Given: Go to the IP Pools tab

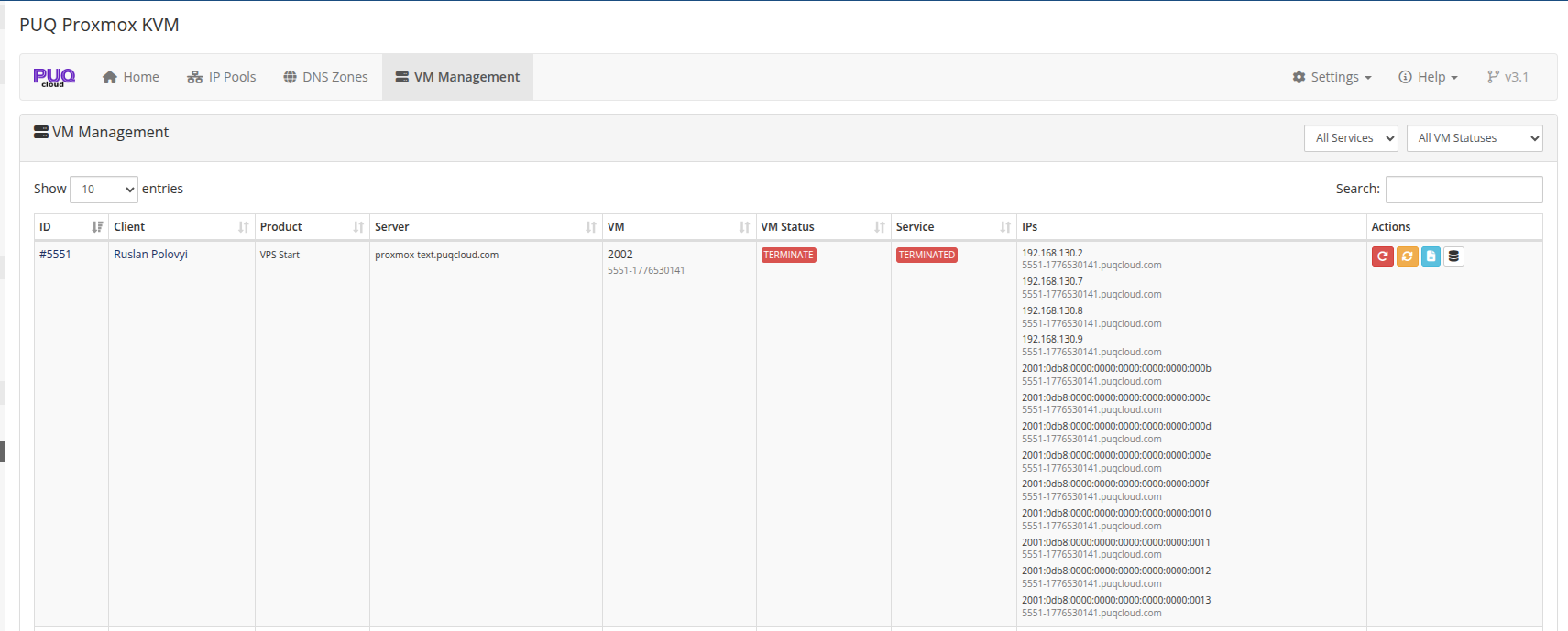Looking at the screenshot, I should [x=222, y=77].
